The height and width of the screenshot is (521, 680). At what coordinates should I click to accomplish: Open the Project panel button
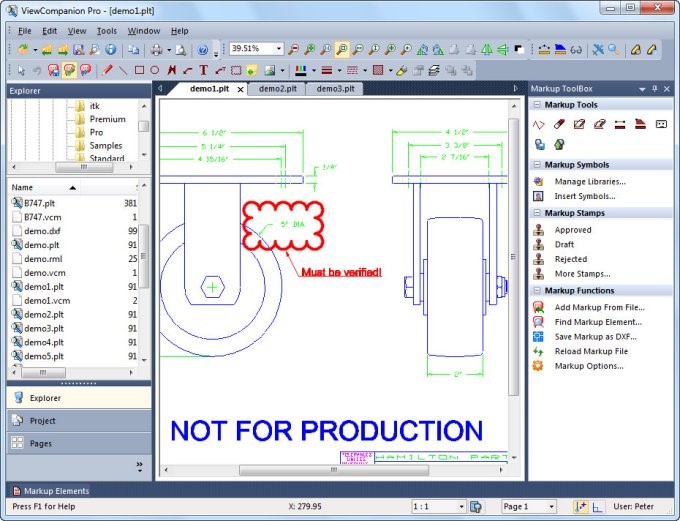point(42,421)
